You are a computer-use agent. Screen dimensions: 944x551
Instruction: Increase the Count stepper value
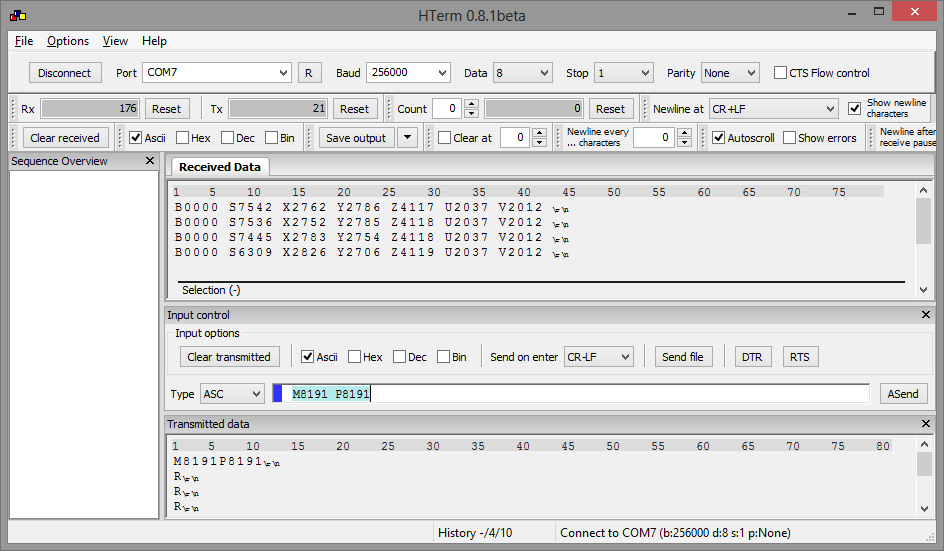coord(471,104)
